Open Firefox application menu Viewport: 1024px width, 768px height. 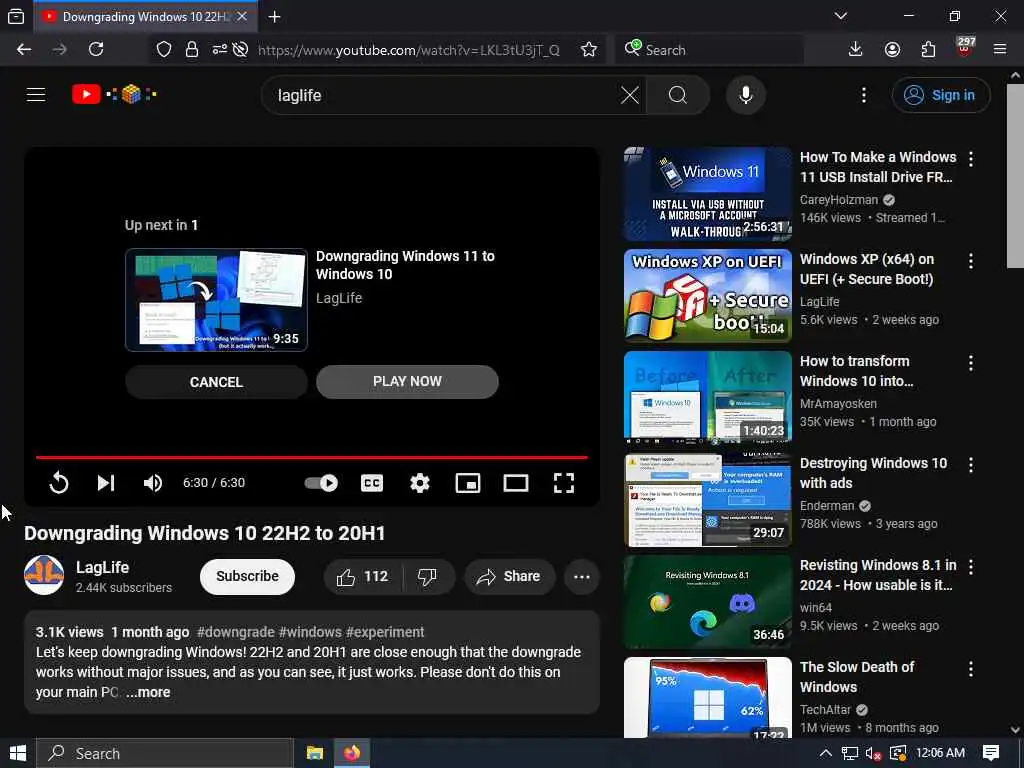click(1000, 50)
